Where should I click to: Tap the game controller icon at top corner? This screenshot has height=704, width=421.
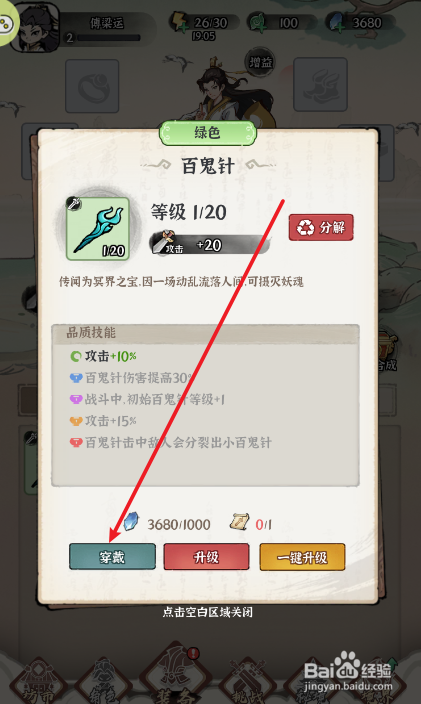pyautogui.click(x=6, y=23)
